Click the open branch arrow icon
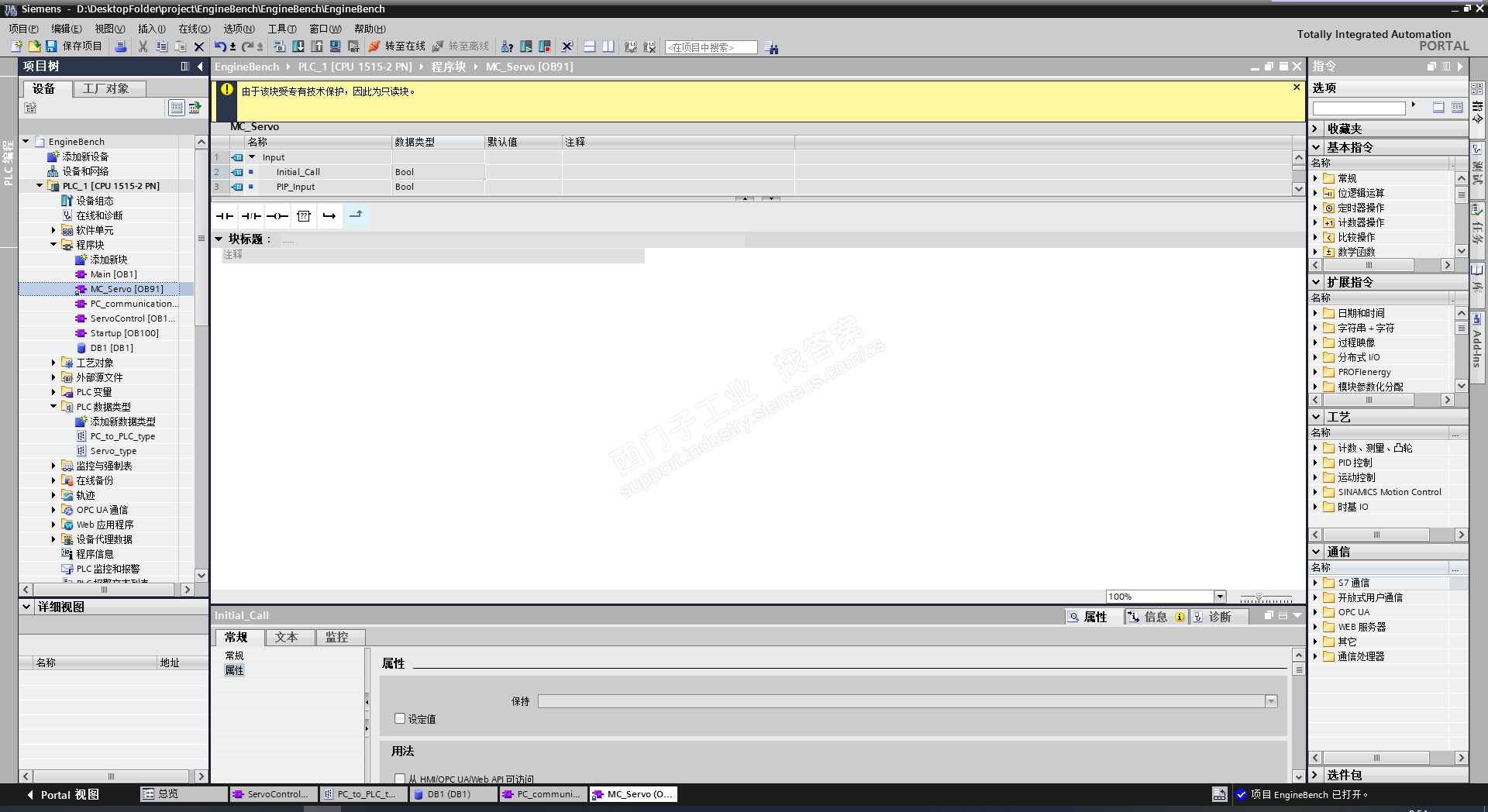Viewport: 1488px width, 812px height. click(329, 216)
